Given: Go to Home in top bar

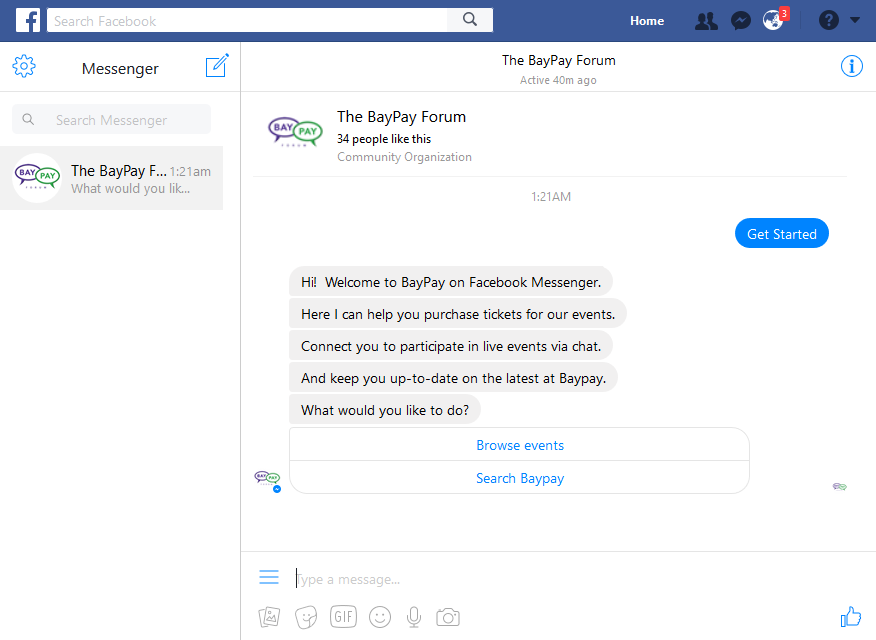Looking at the screenshot, I should [647, 21].
